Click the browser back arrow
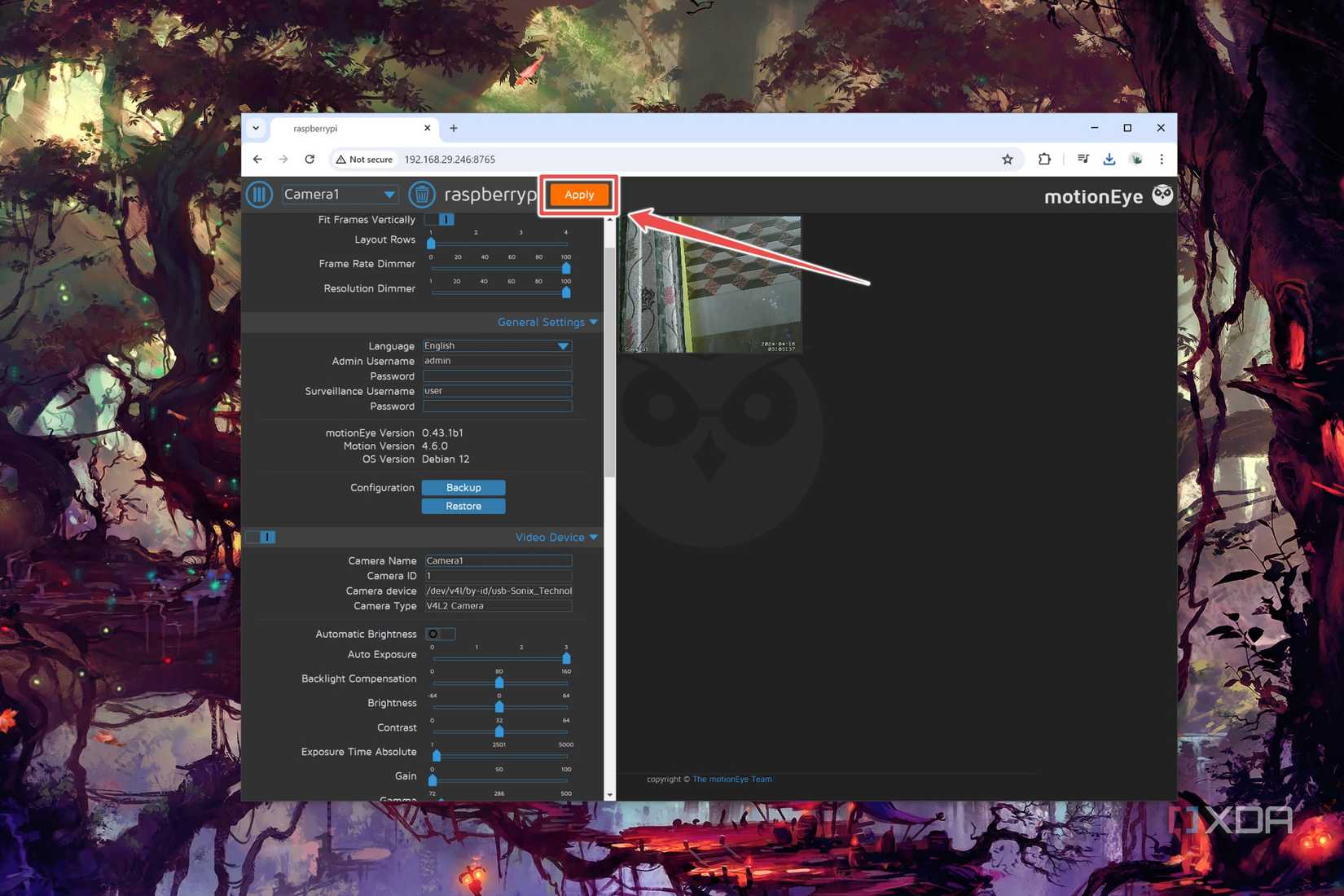1344x896 pixels. pos(257,160)
